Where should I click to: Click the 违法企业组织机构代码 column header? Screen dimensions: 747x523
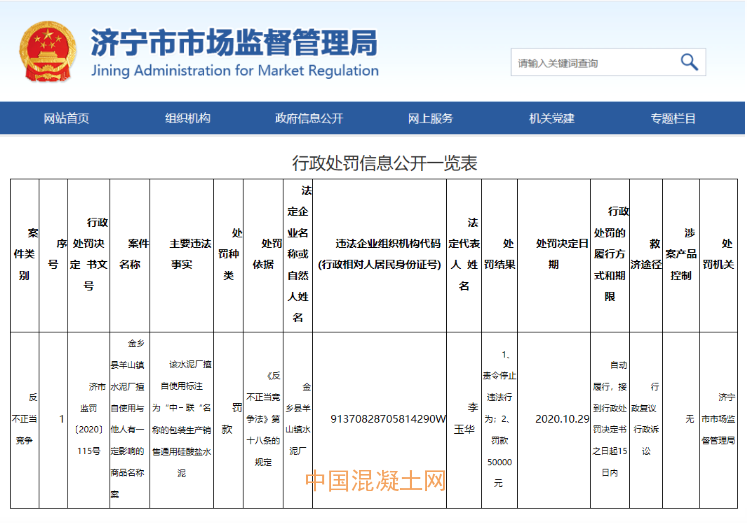(x=388, y=255)
